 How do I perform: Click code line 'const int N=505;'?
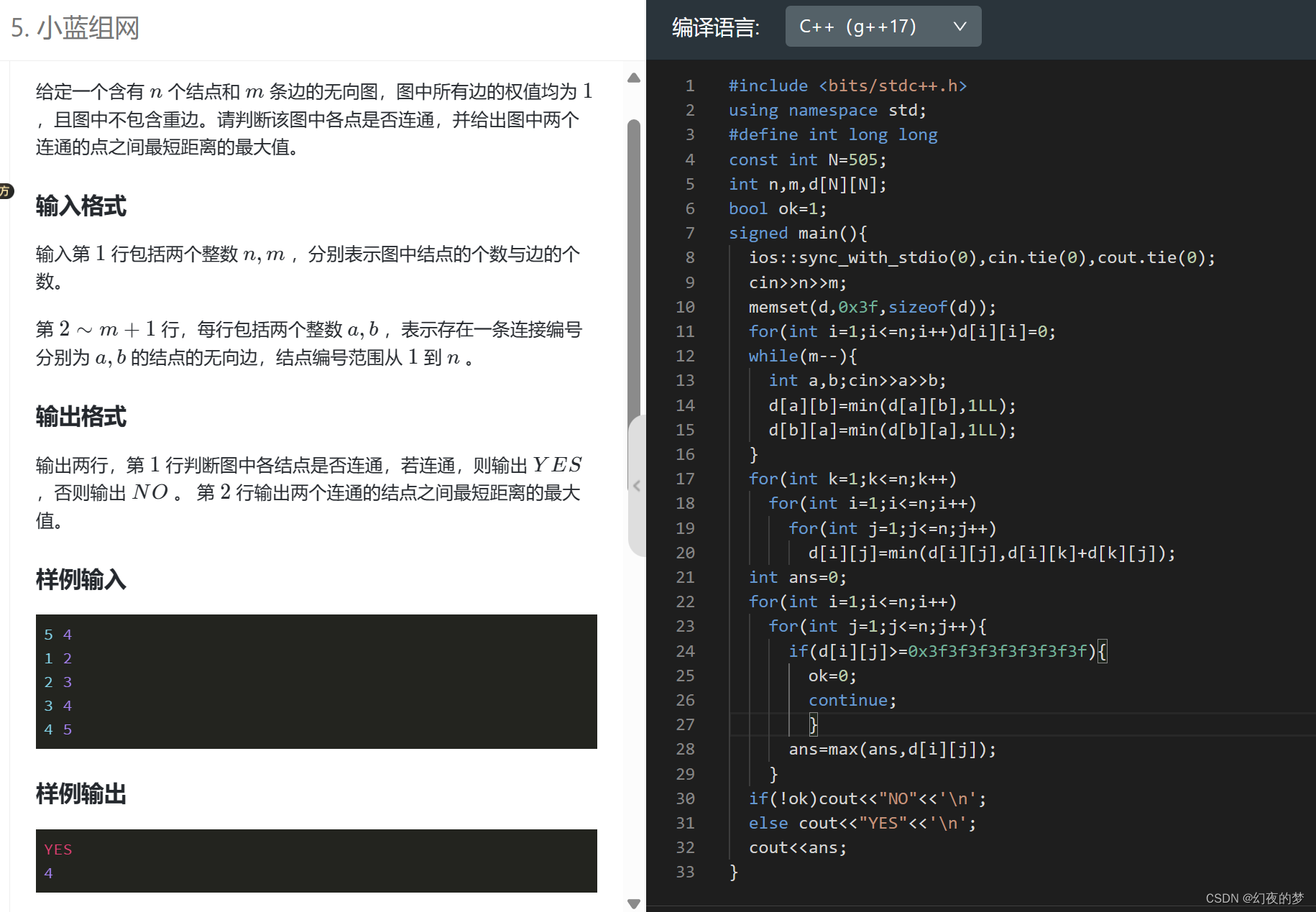807,160
